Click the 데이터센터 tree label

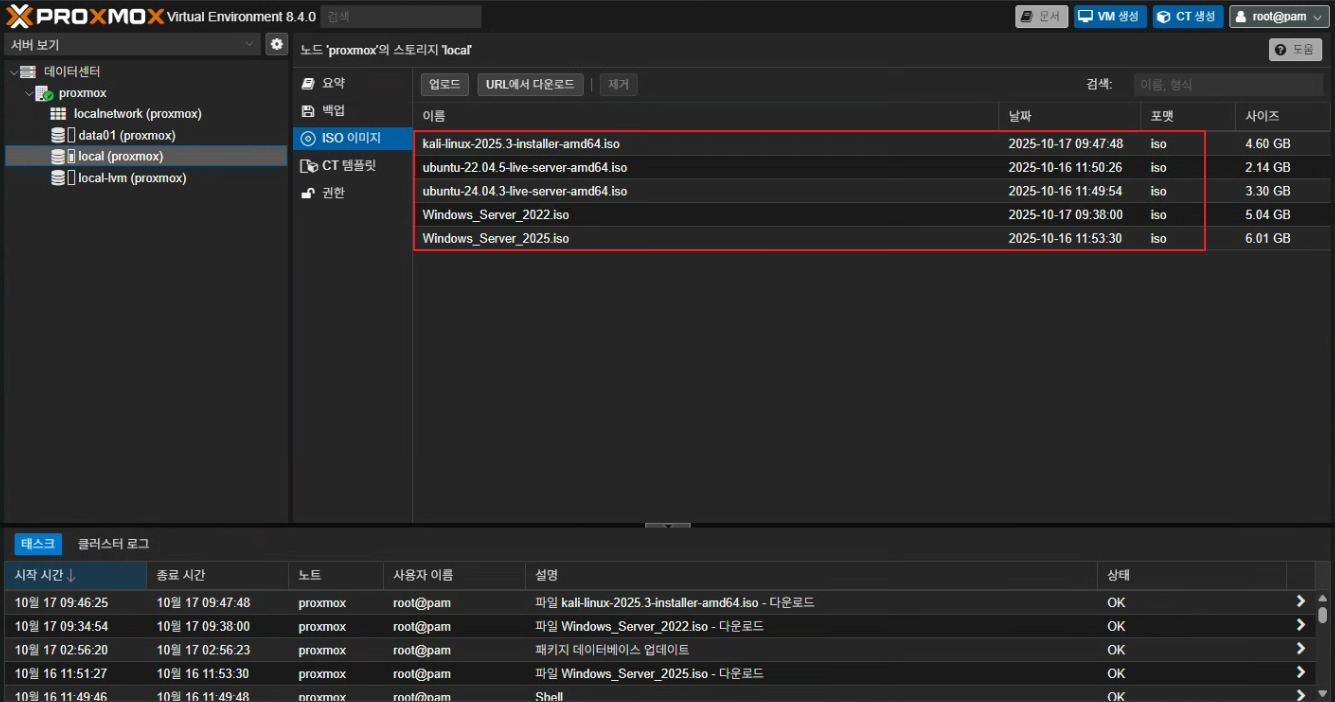(72, 72)
